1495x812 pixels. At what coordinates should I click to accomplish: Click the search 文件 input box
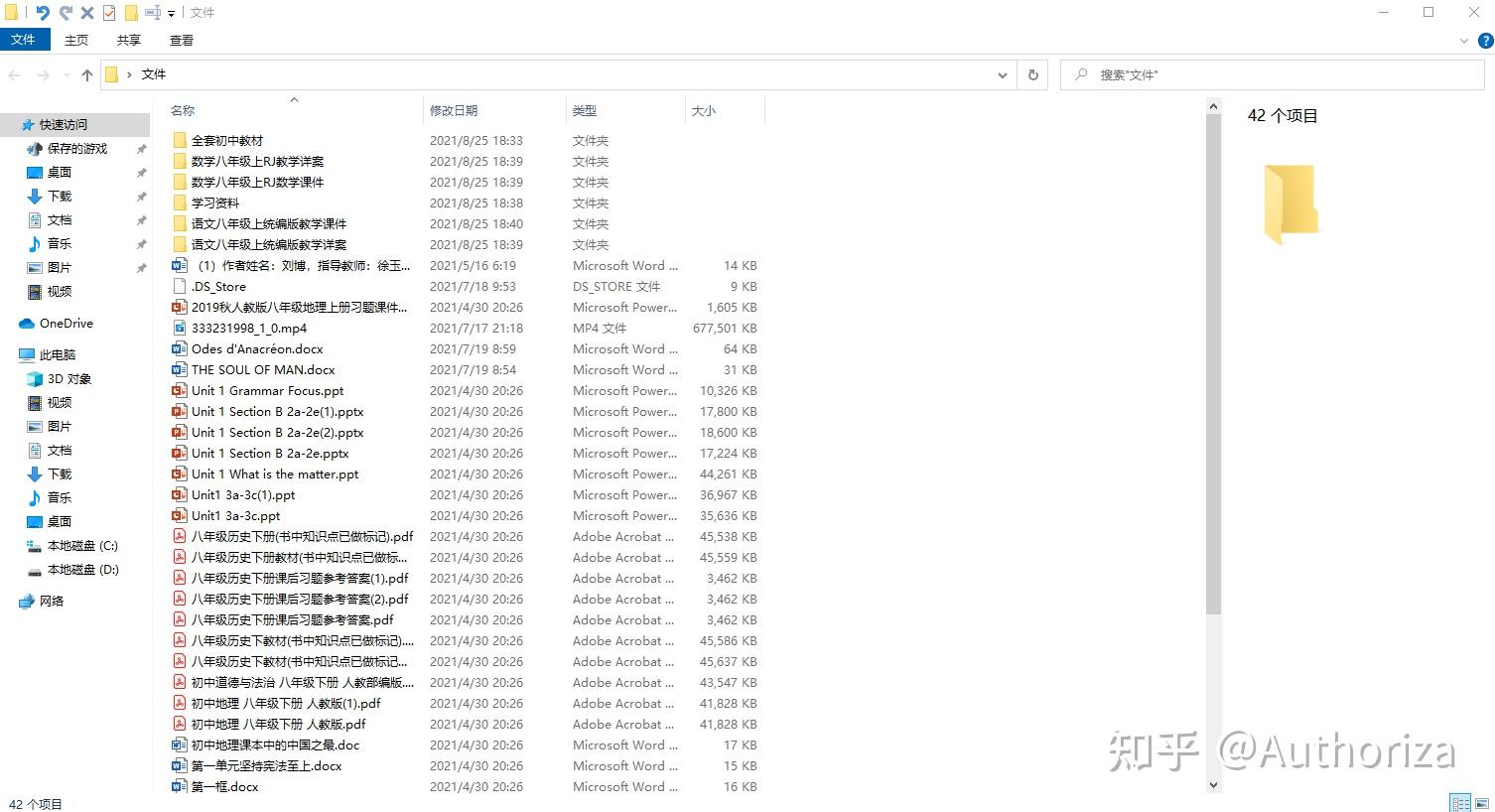1273,74
